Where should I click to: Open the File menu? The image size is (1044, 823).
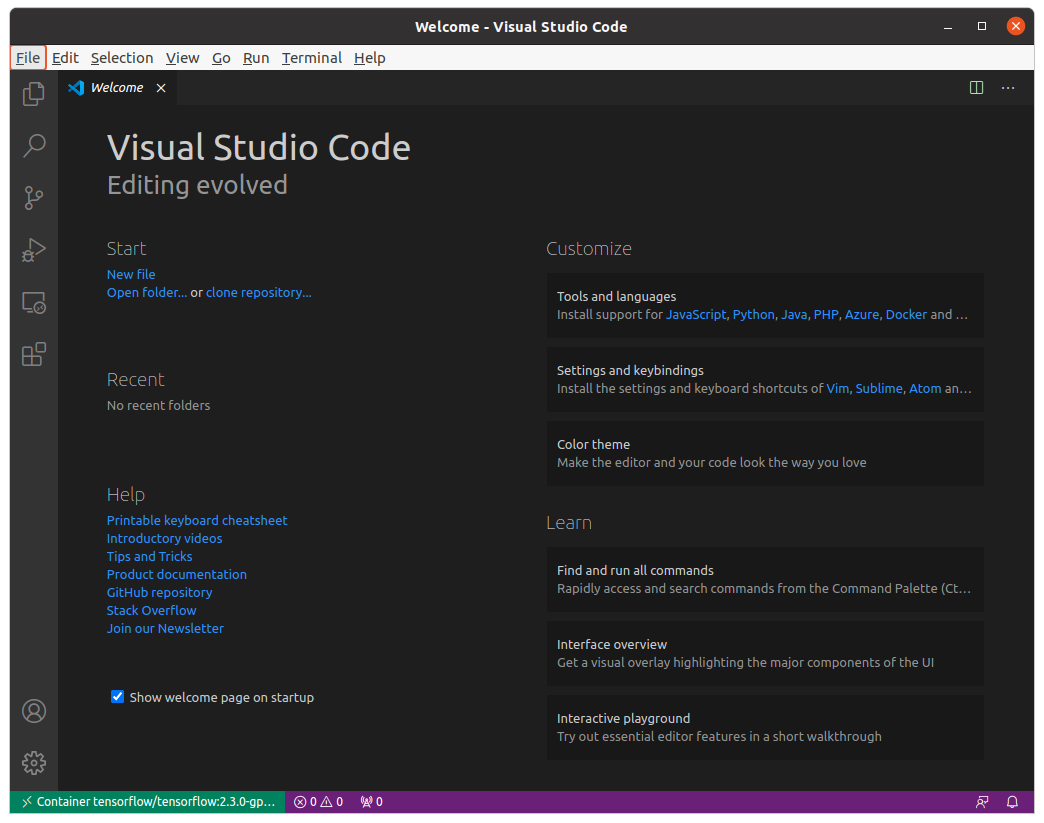28,58
